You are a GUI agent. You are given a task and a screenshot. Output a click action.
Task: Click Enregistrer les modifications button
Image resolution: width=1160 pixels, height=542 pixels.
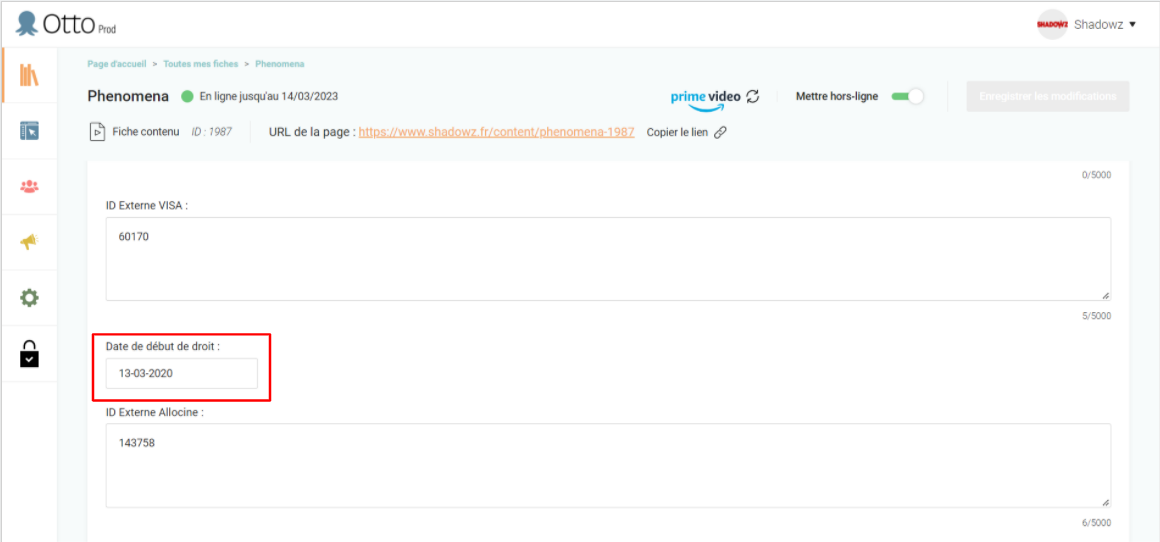point(1048,96)
